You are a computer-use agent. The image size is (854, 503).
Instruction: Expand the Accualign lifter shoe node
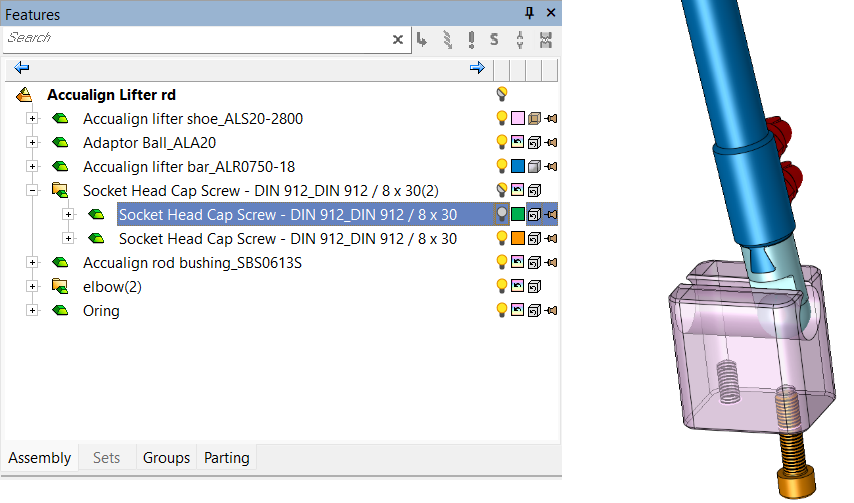(x=32, y=119)
